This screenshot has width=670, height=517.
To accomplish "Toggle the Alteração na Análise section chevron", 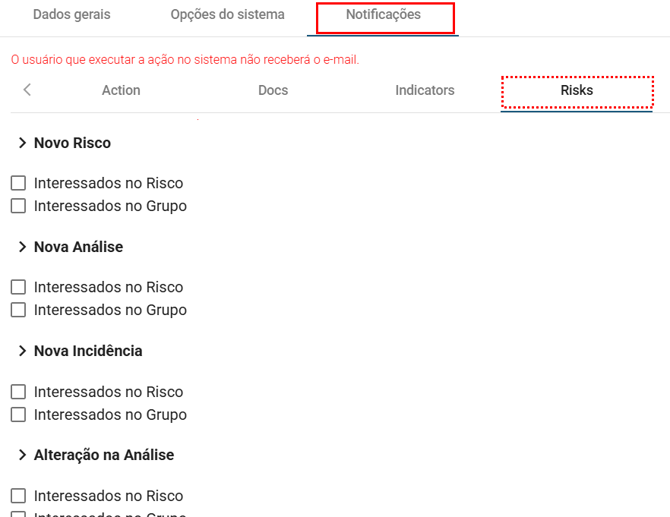I will tap(22, 455).
